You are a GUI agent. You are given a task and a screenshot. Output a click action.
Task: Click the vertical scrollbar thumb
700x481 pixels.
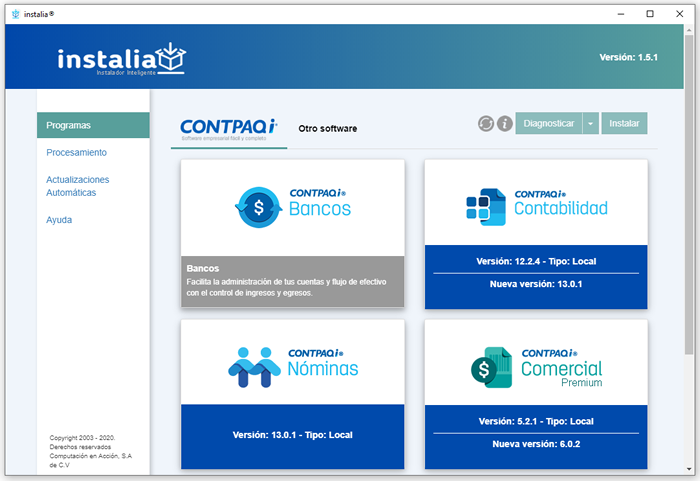tap(689, 194)
